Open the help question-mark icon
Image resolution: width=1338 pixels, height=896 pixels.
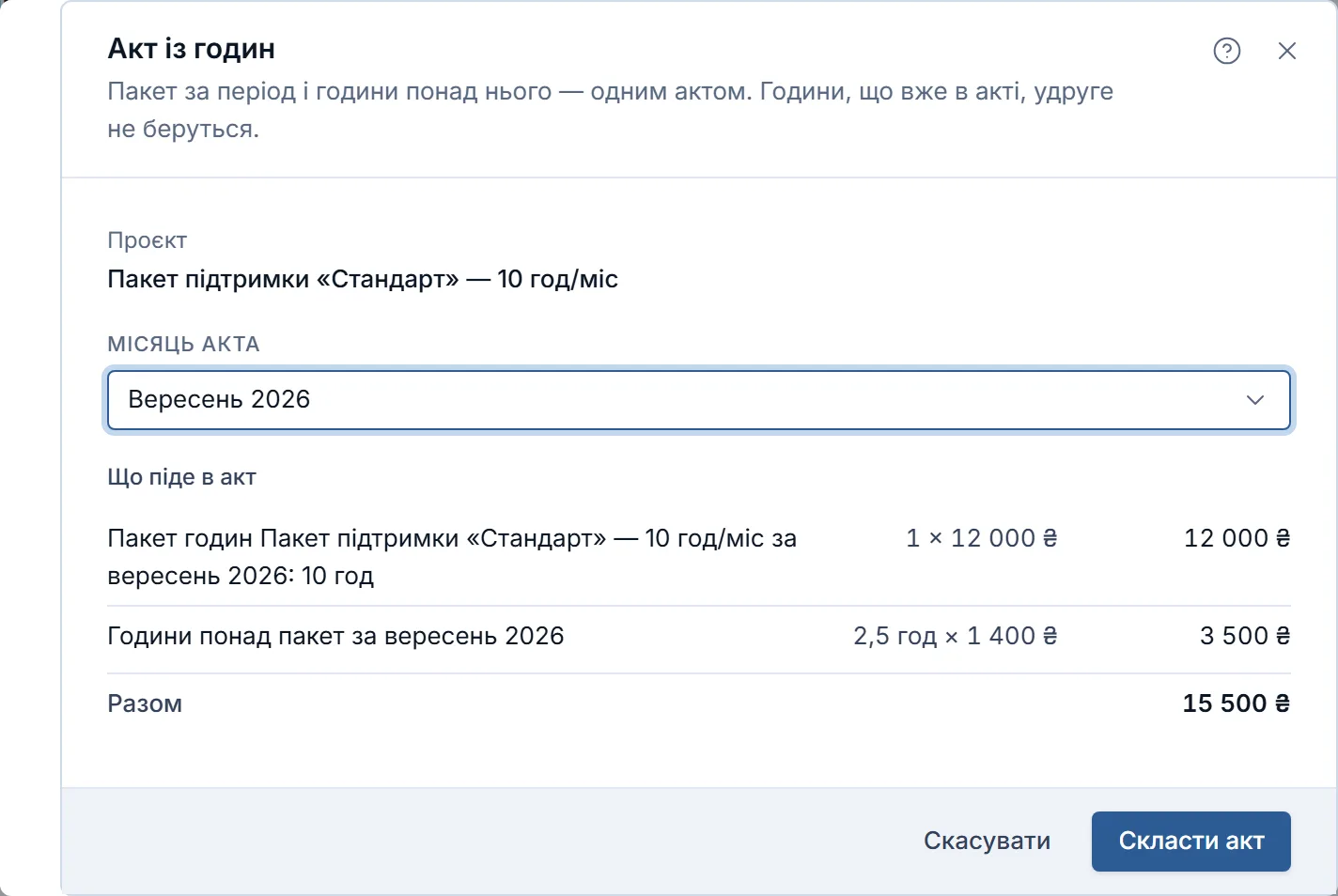pos(1227,51)
